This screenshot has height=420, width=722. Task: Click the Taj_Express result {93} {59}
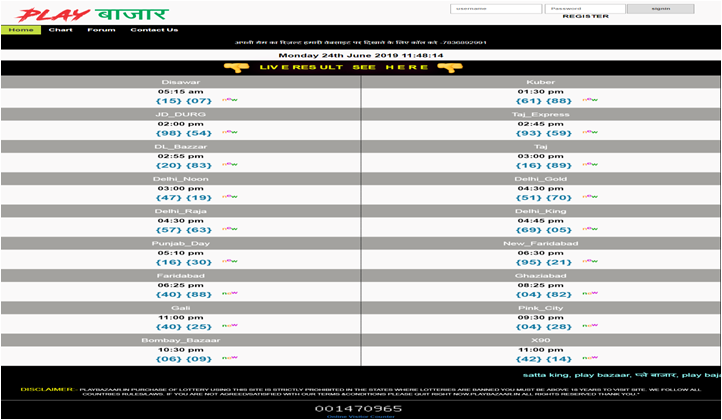click(x=544, y=133)
